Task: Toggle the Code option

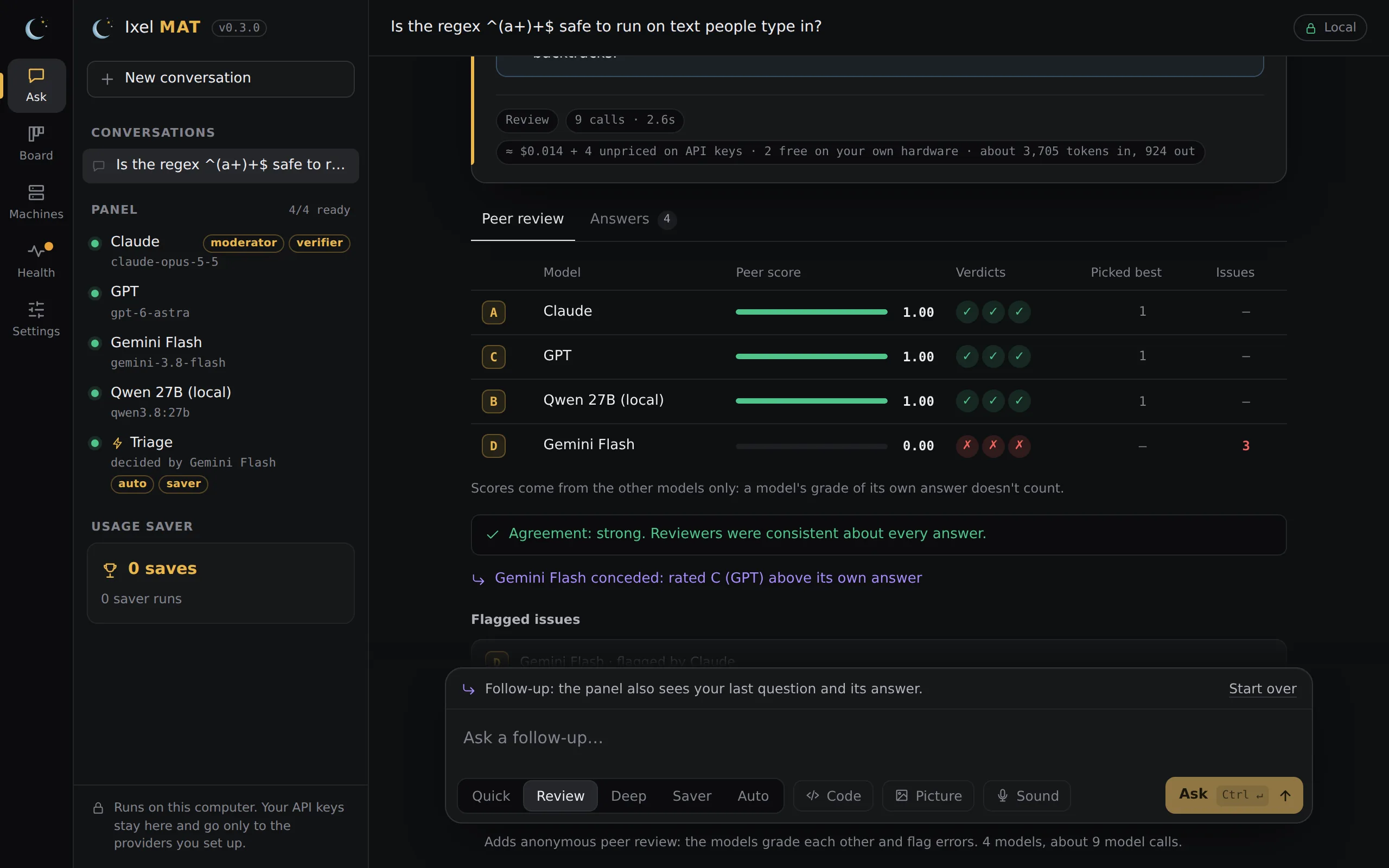Action: [x=833, y=796]
